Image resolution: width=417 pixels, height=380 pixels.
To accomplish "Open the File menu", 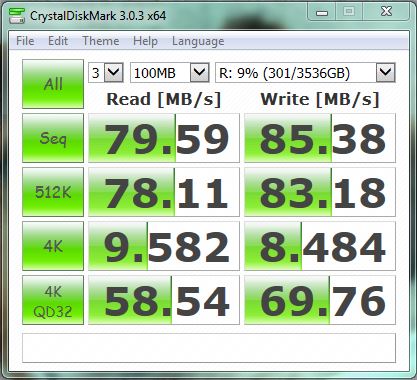I will (25, 41).
